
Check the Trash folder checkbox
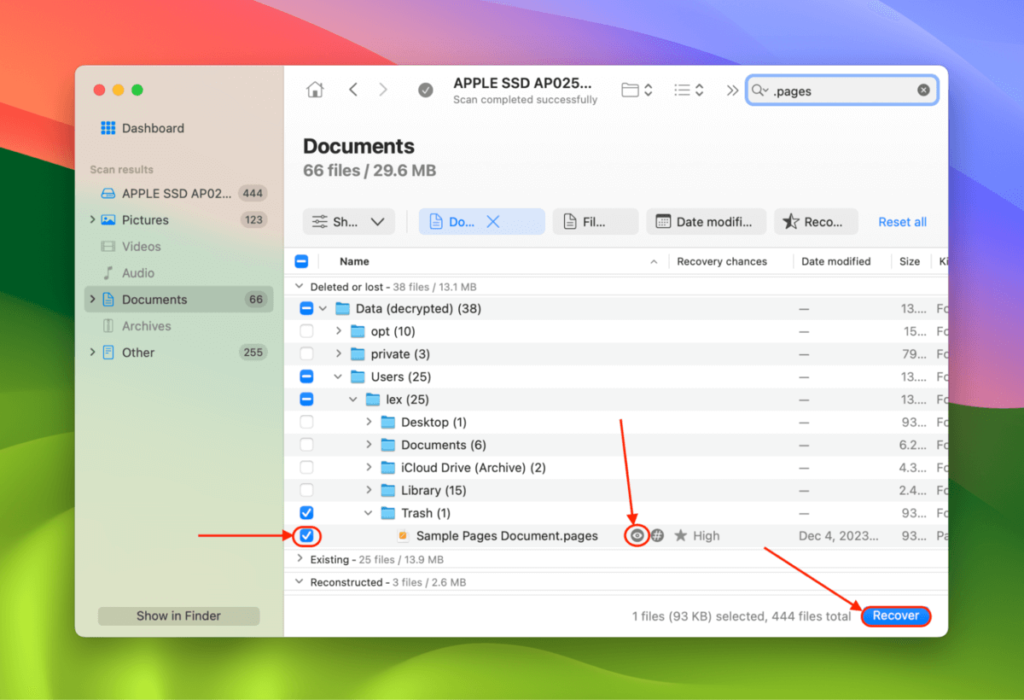tap(306, 512)
